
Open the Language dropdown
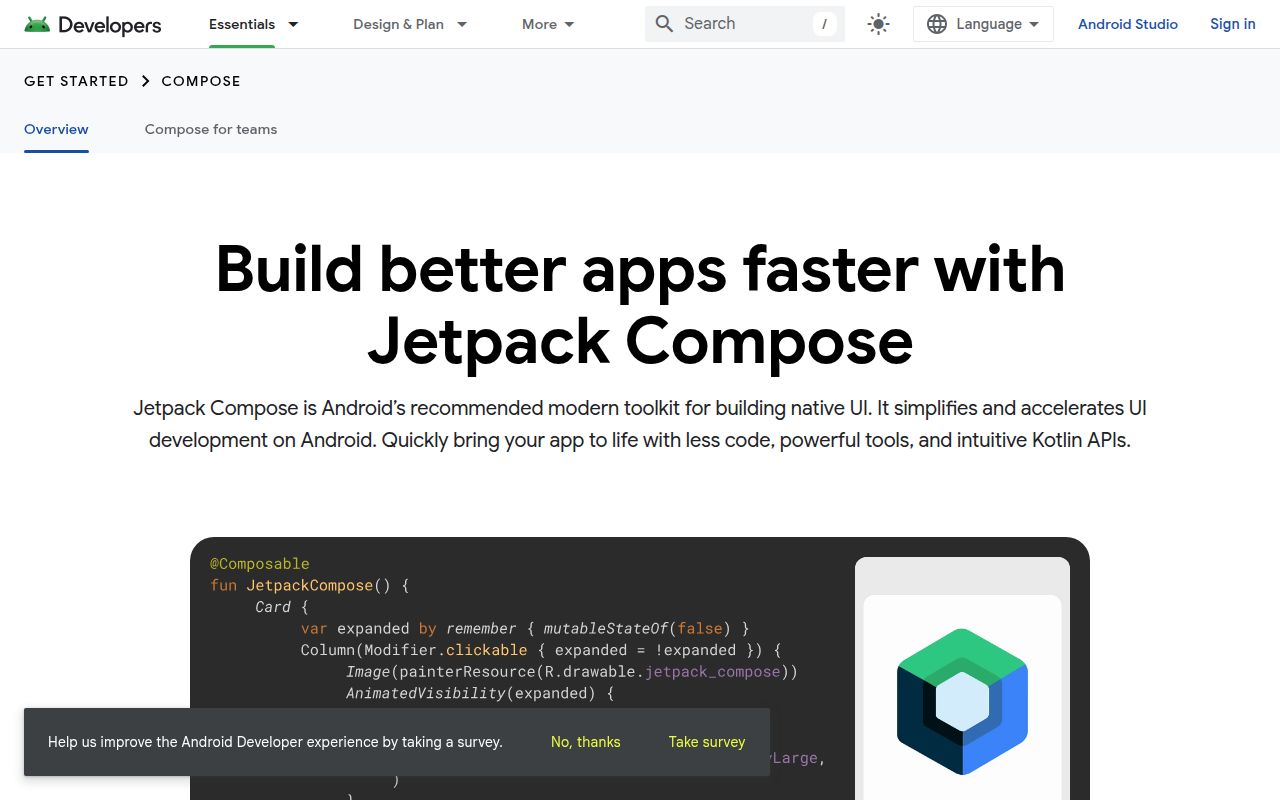(x=983, y=24)
